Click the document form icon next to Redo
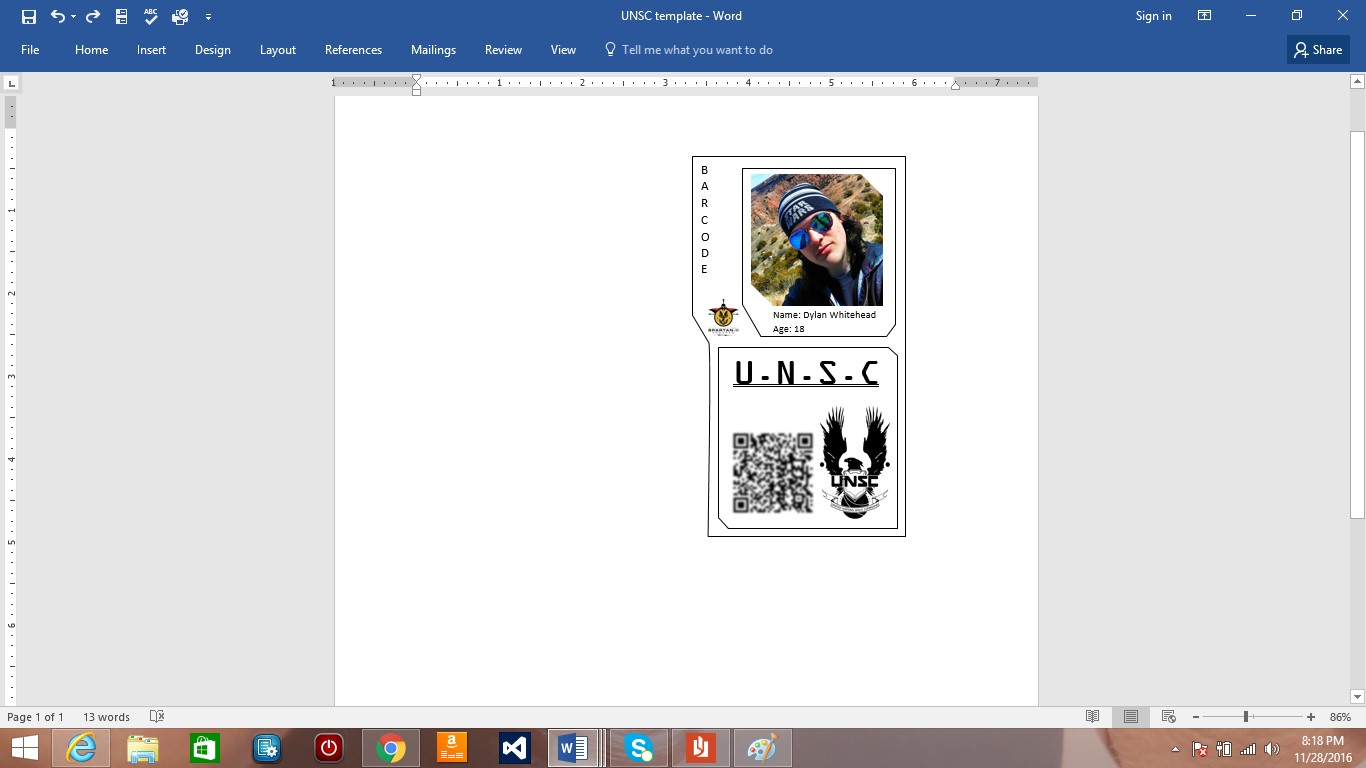Viewport: 1366px width, 768px height. tap(122, 16)
